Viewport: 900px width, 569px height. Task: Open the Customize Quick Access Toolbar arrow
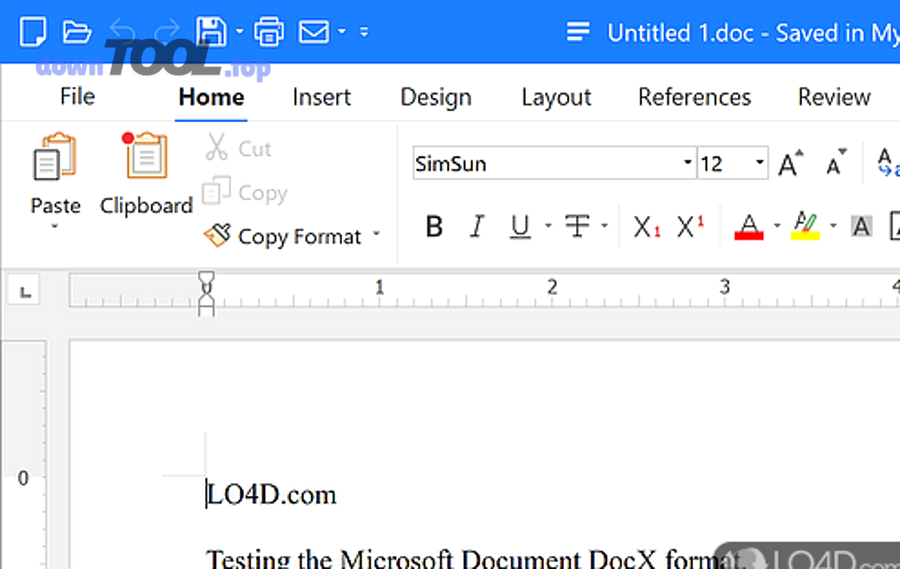pyautogui.click(x=364, y=32)
